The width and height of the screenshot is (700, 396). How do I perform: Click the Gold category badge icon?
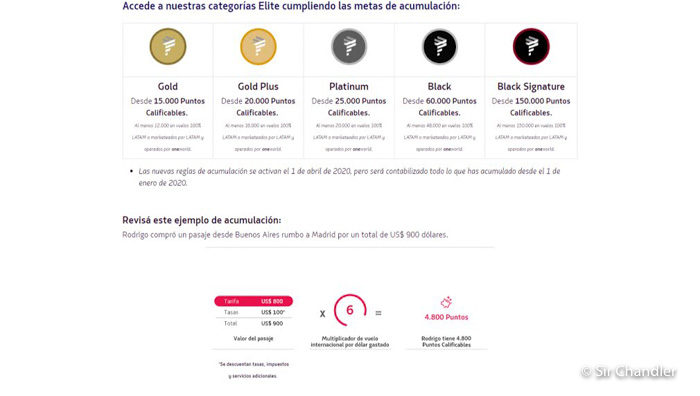tap(168, 46)
